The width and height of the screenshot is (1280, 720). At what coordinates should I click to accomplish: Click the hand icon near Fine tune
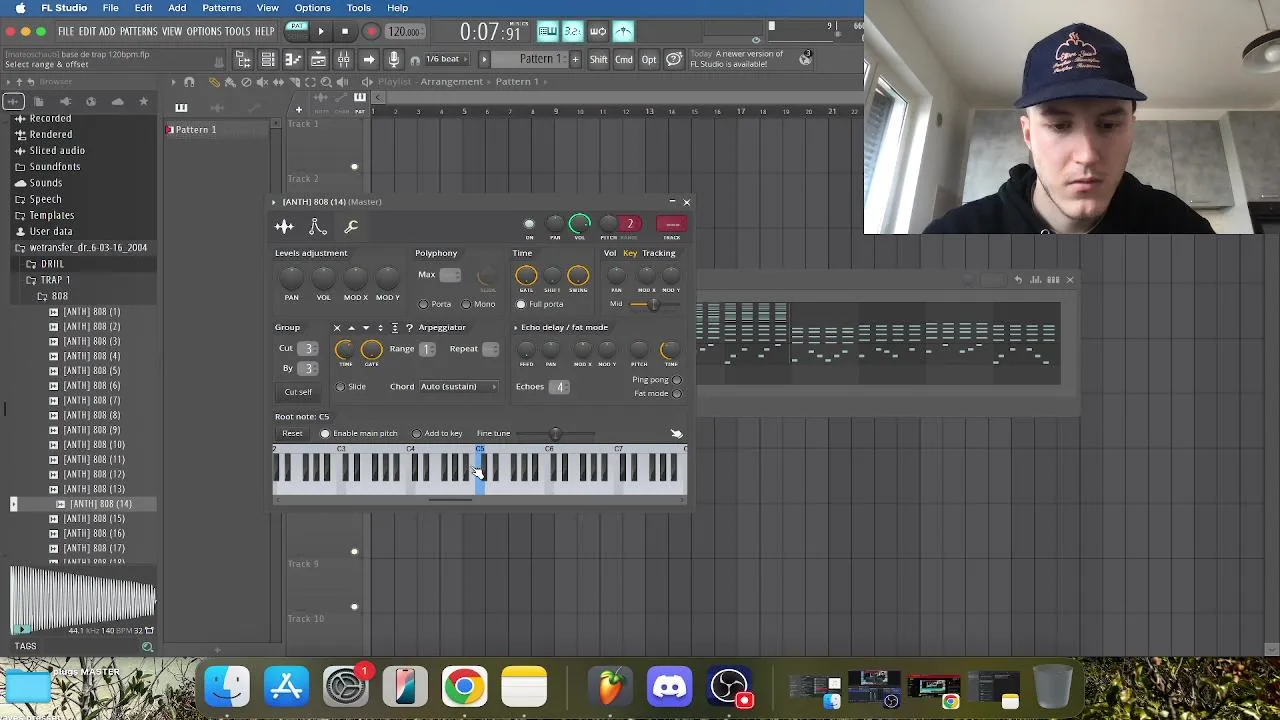(676, 434)
